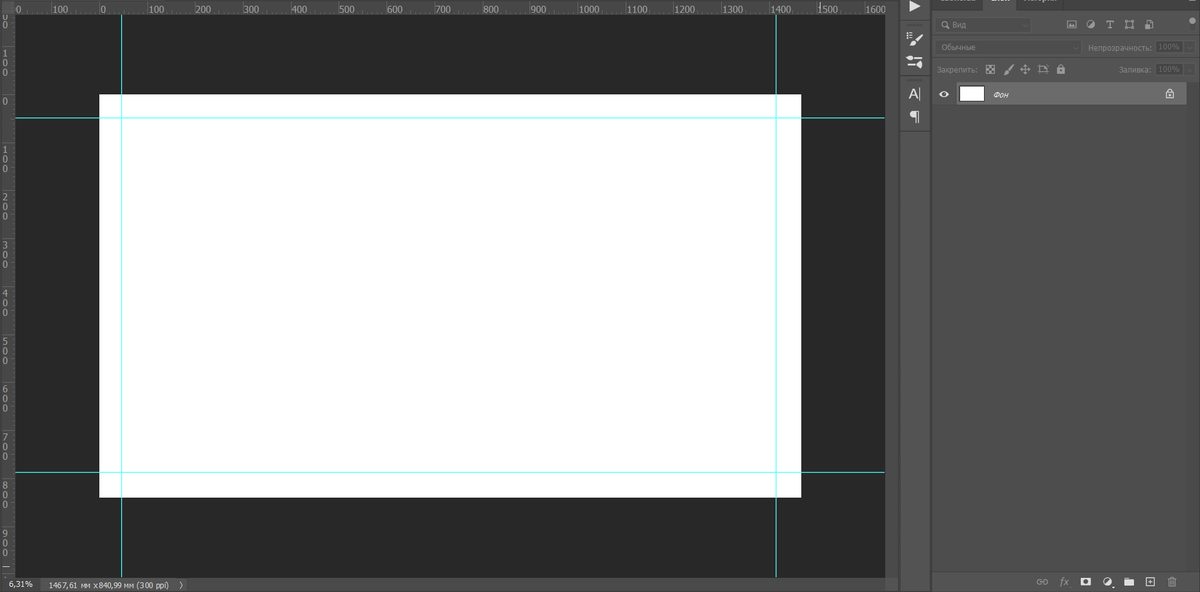The width and height of the screenshot is (1200, 592).
Task: Open the opacity slider dropdown arrow
Action: click(1187, 47)
